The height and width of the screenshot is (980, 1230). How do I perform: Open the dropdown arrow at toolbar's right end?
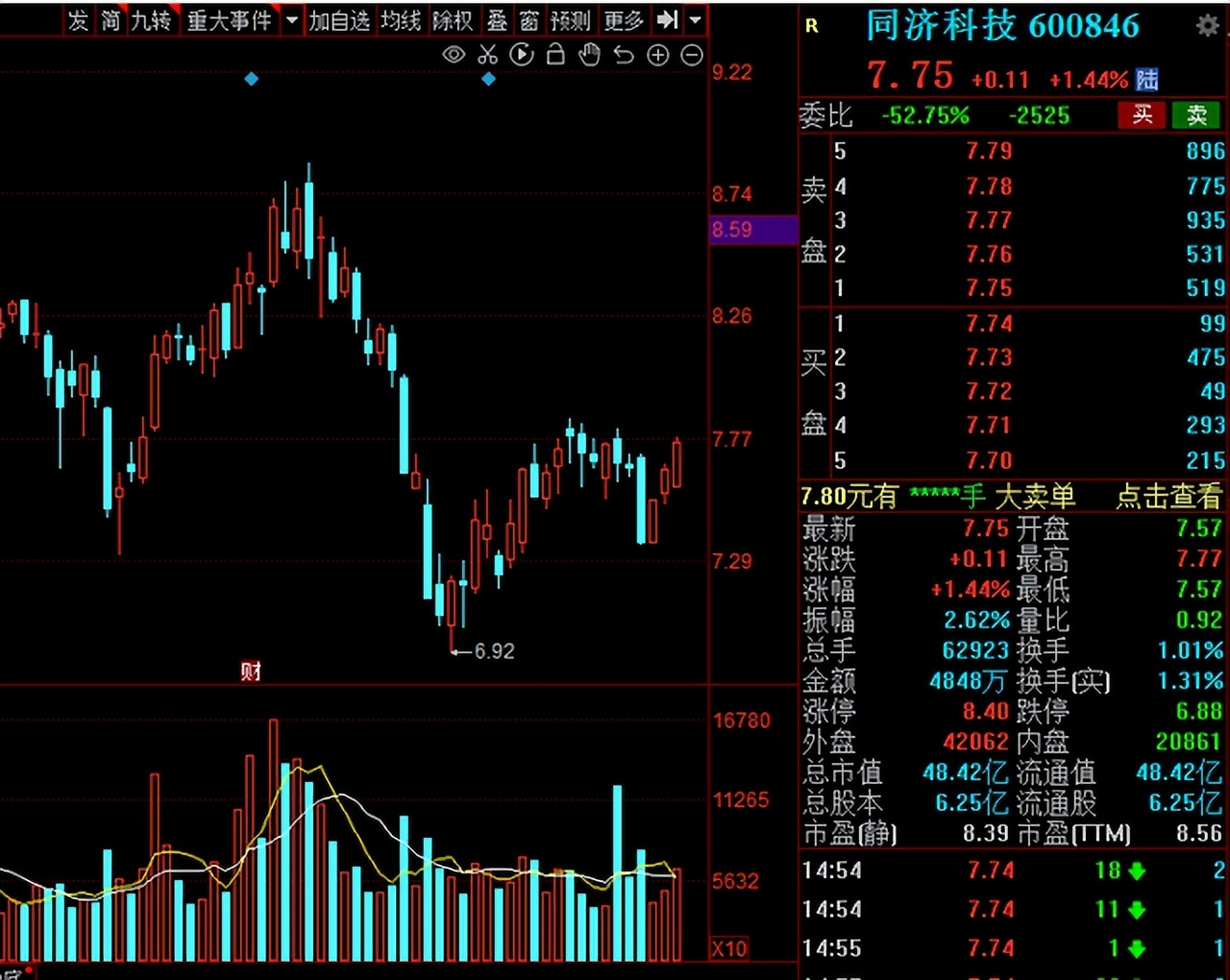click(x=695, y=19)
